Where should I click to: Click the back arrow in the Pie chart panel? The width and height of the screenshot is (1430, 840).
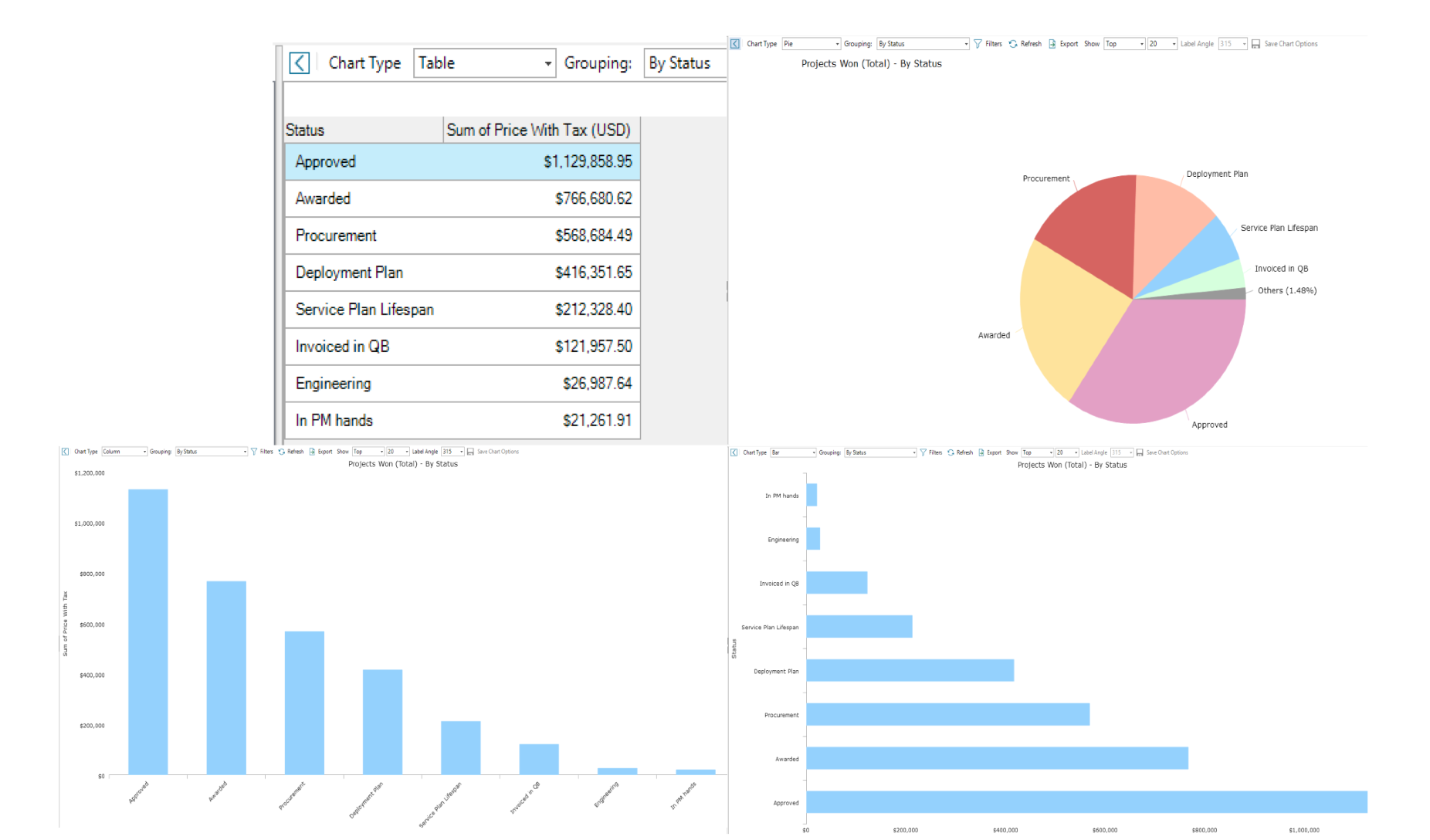point(735,44)
